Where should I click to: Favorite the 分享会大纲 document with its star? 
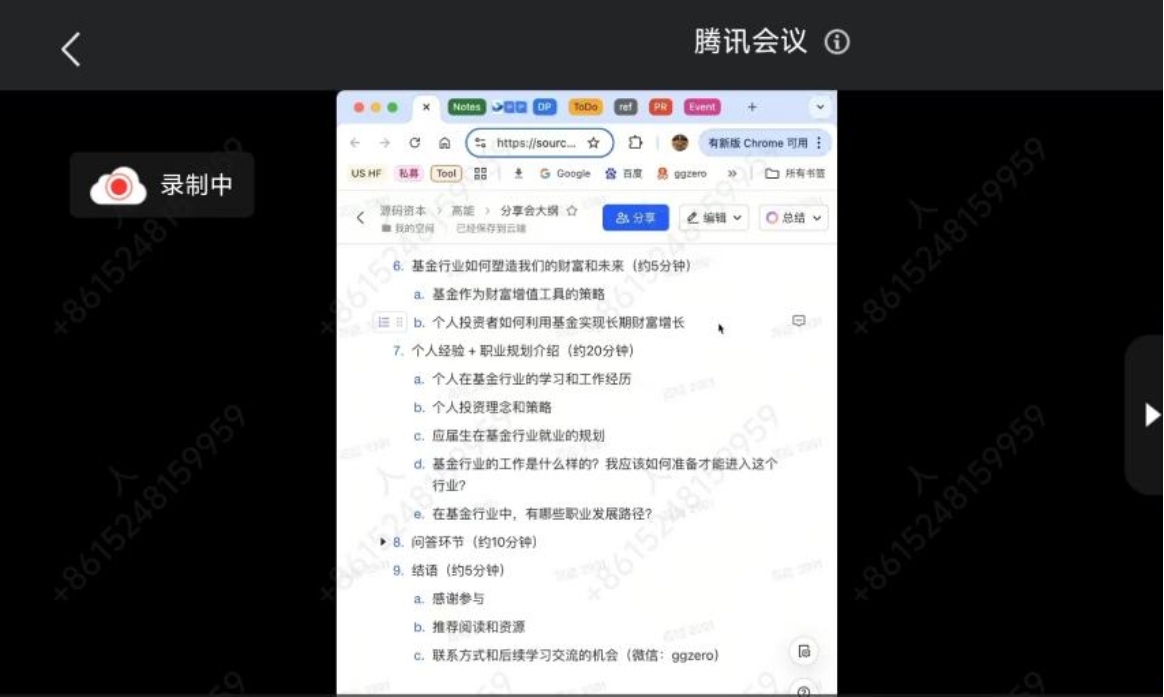point(572,211)
